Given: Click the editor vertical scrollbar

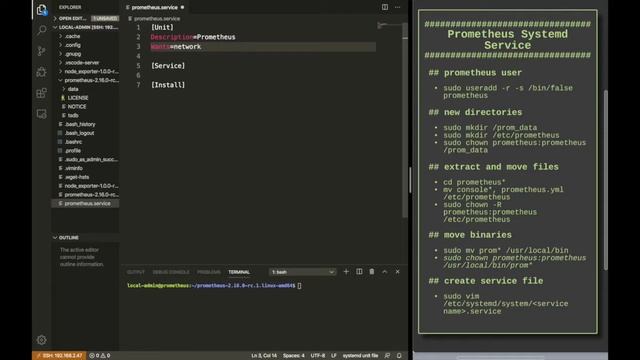Looking at the screenshot, I should [x=405, y=120].
